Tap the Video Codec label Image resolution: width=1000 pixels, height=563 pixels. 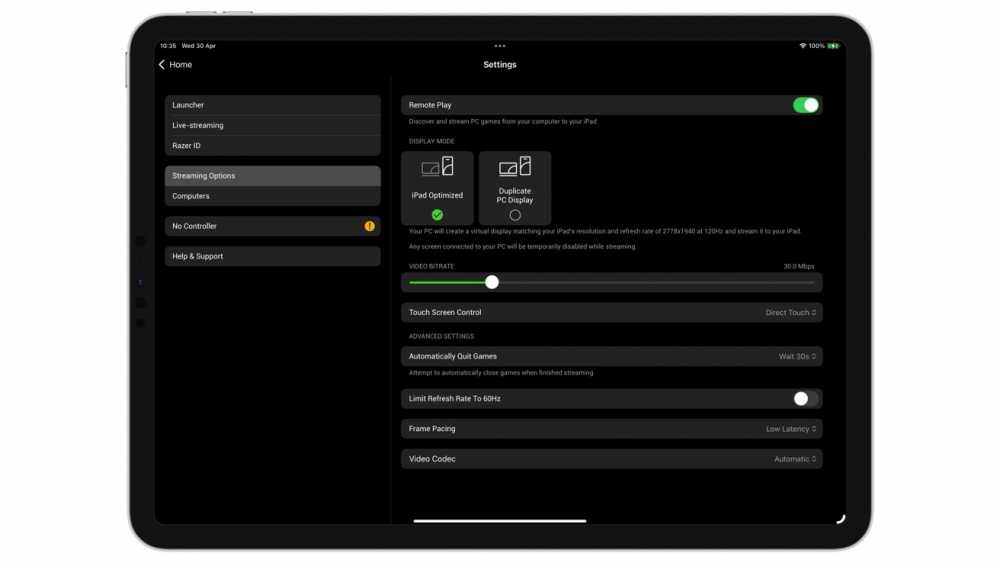pyautogui.click(x=432, y=459)
